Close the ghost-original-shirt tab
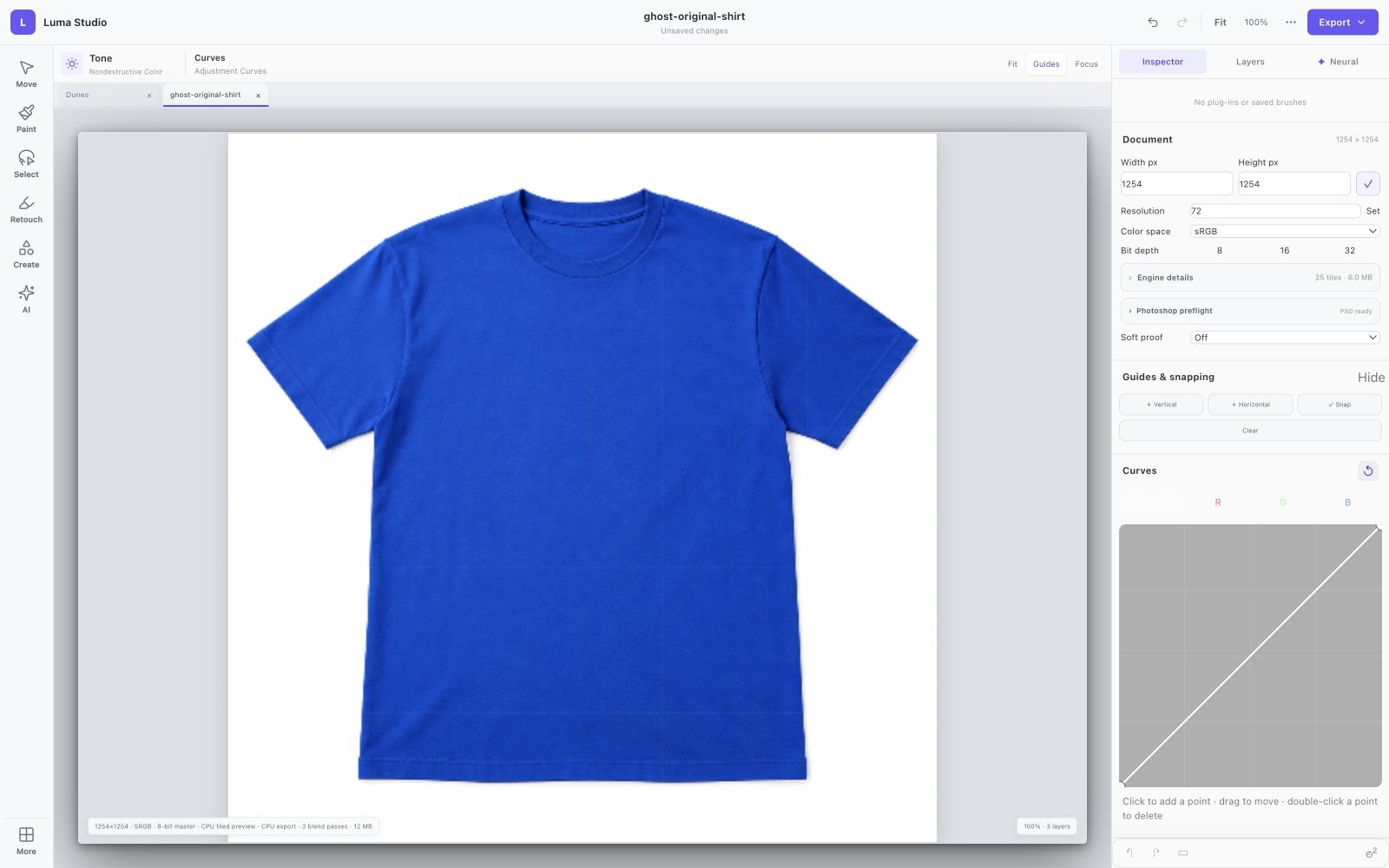Image resolution: width=1389 pixels, height=868 pixels. (x=258, y=95)
